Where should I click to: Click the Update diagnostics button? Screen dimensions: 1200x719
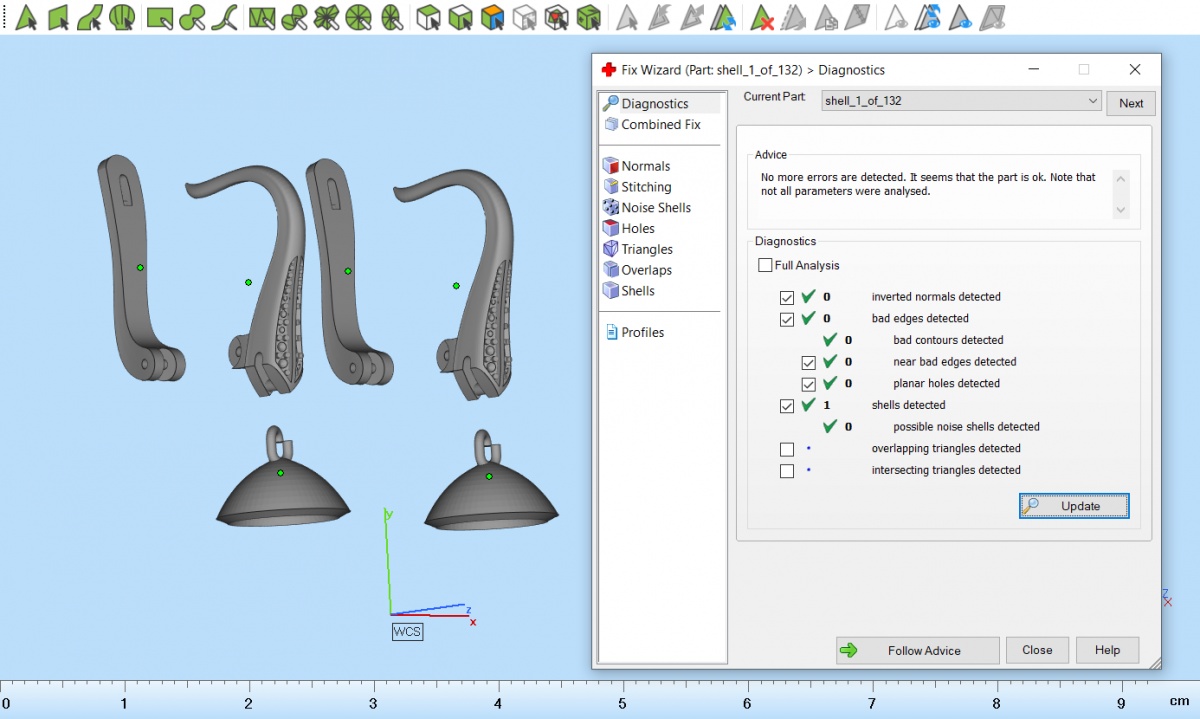click(x=1074, y=506)
